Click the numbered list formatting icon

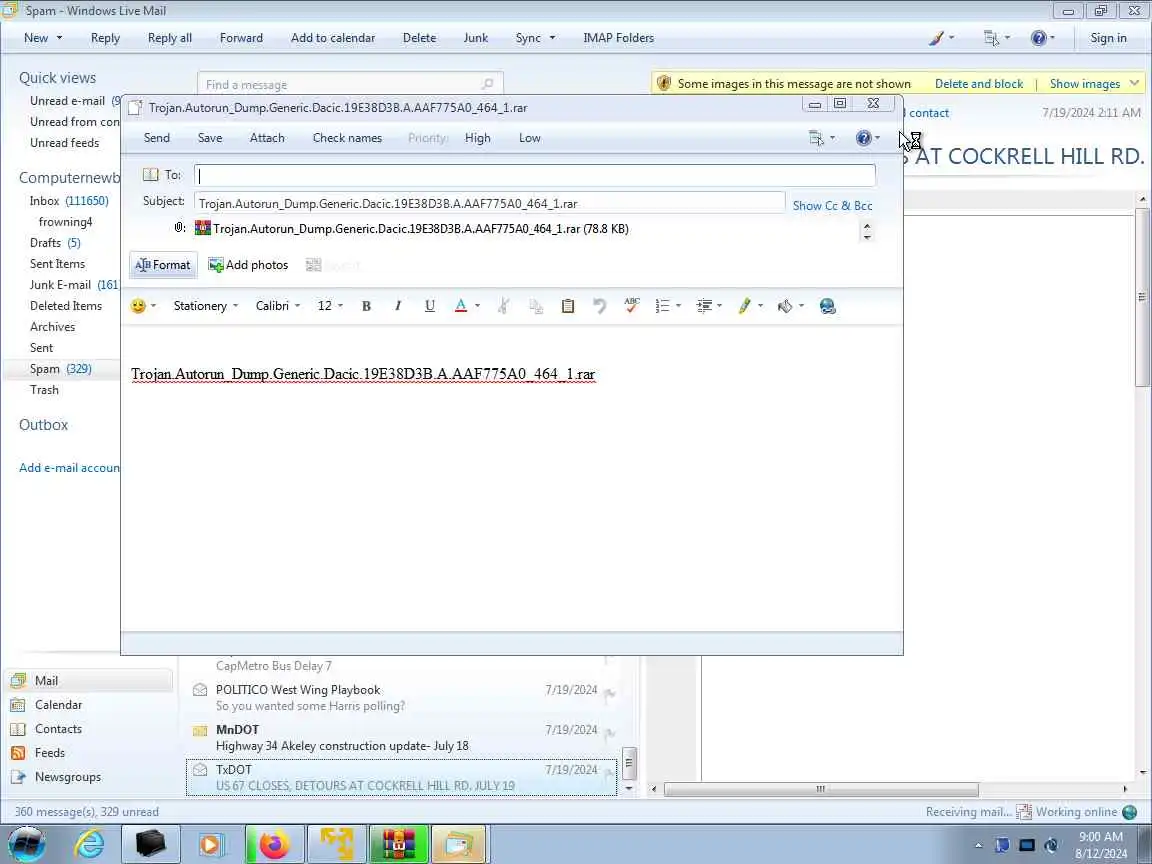coord(663,306)
